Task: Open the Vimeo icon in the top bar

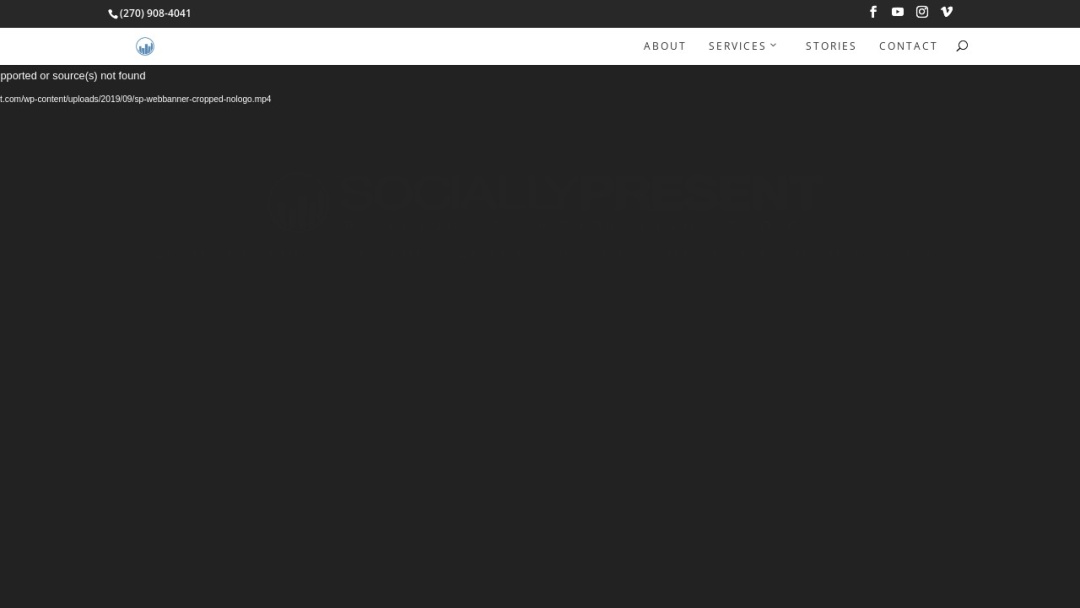Action: [946, 12]
